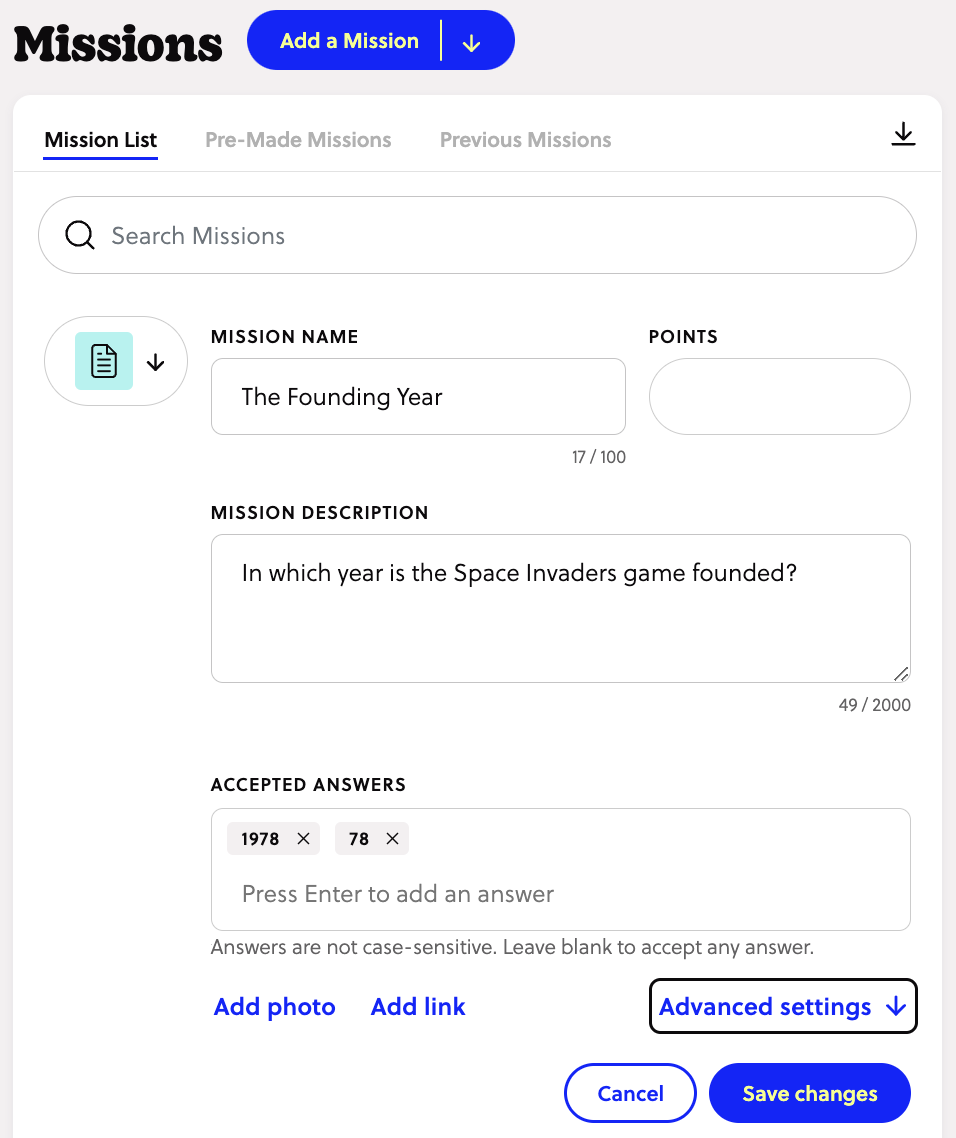Click the download missions icon
The width and height of the screenshot is (956, 1138).
[x=903, y=133]
